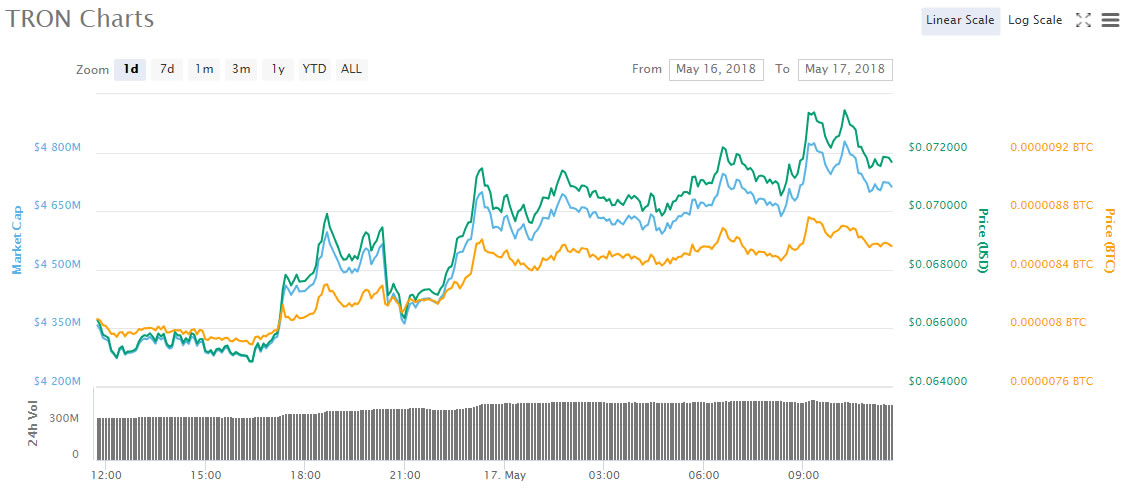
Task: Click the 17. May timeline marker
Action: pos(501,475)
